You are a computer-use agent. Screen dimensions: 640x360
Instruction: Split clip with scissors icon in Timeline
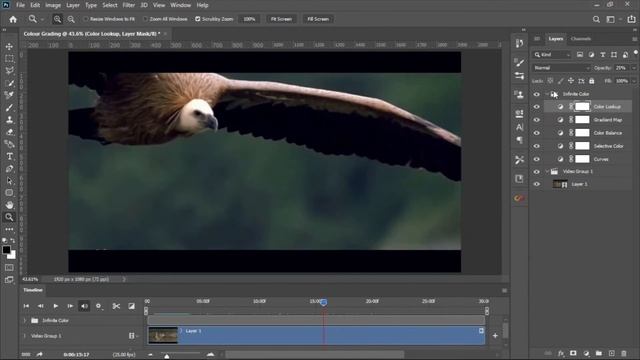coord(116,306)
